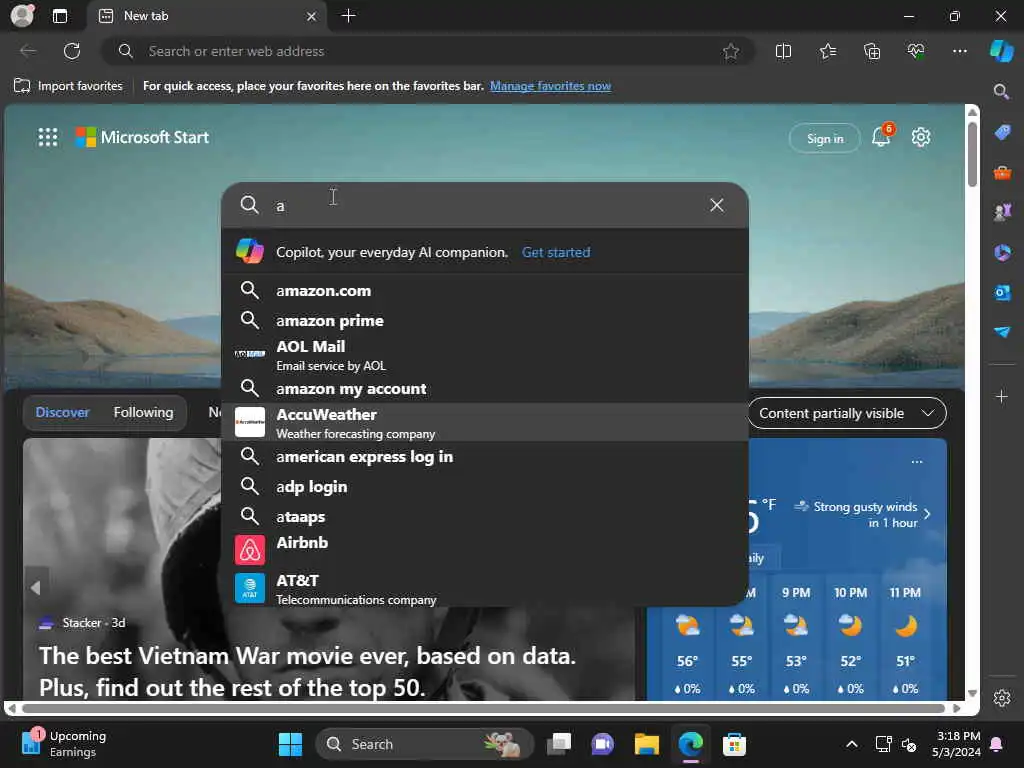Open page settings gear icon
The height and width of the screenshot is (768, 1024).
[921, 137]
